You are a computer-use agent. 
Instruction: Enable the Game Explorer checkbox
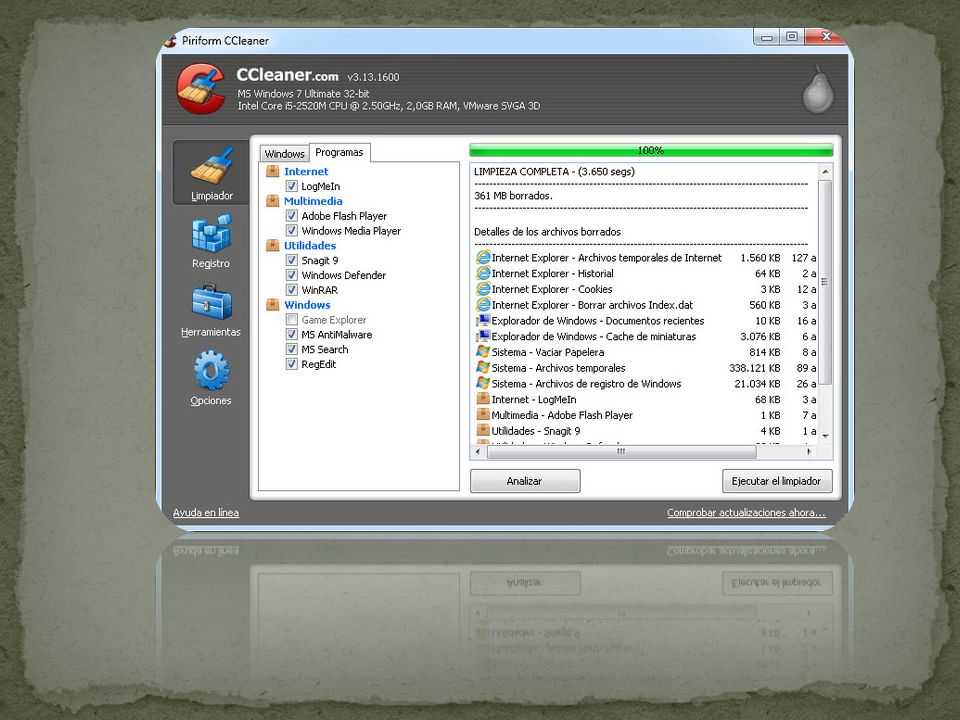(x=292, y=320)
